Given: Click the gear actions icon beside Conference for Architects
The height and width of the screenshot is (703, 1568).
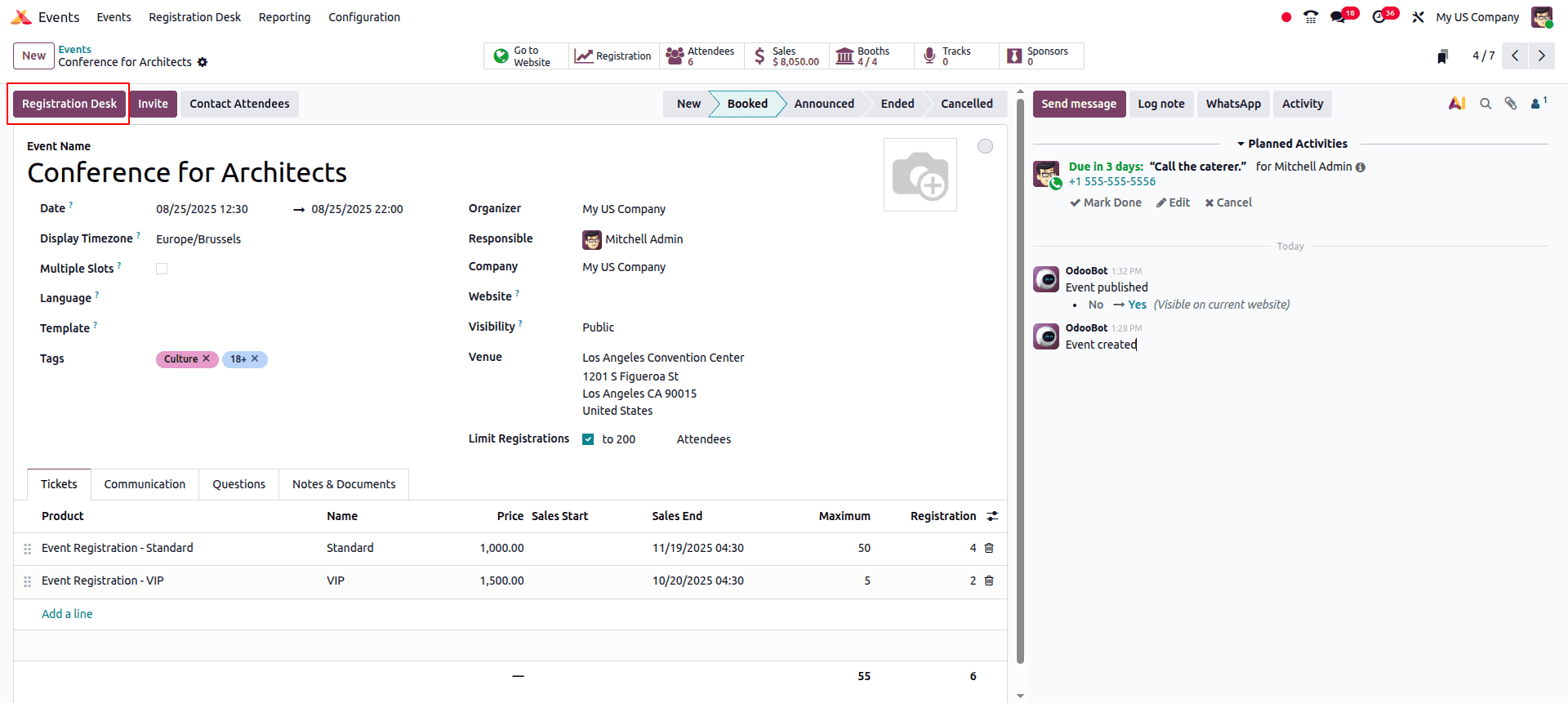Looking at the screenshot, I should (203, 62).
